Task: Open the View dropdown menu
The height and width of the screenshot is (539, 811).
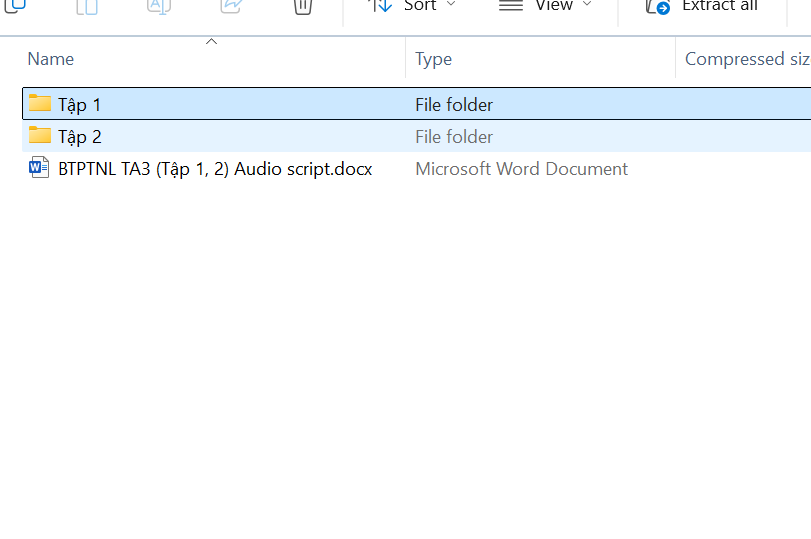Action: click(546, 6)
